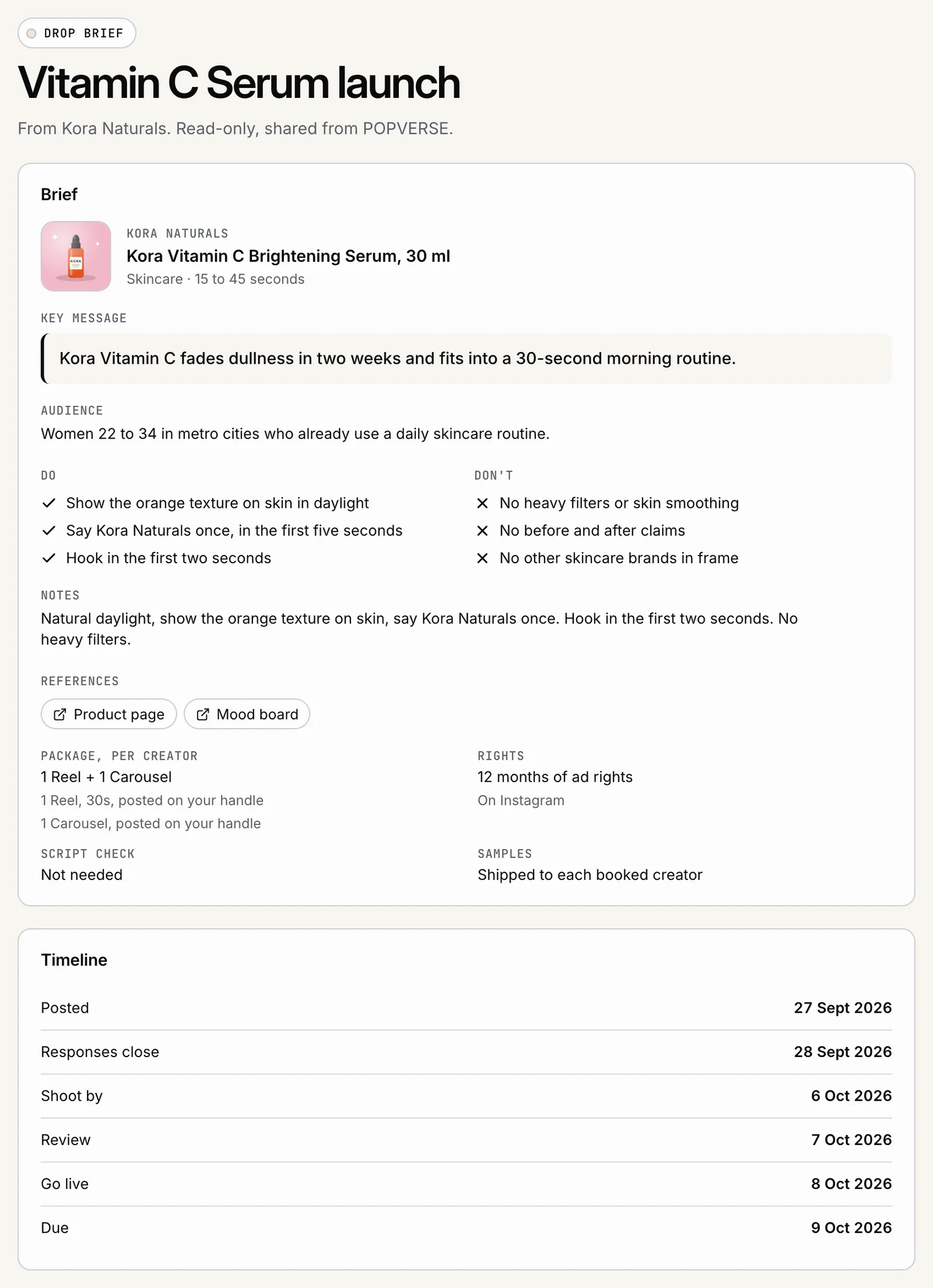Click the checkmark beside Say Kora Naturals once
The width and height of the screenshot is (933, 1288).
click(49, 530)
